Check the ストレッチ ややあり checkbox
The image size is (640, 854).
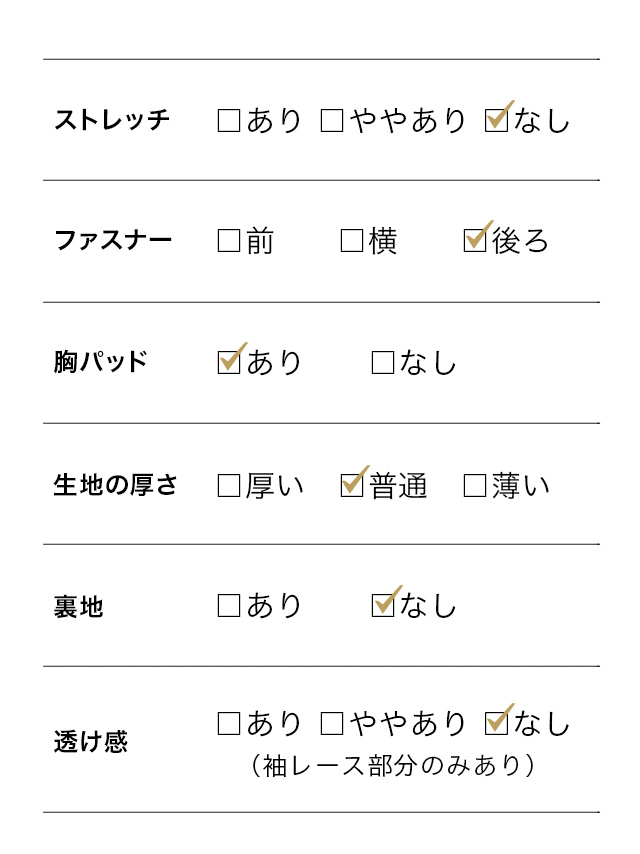[x=332, y=121]
